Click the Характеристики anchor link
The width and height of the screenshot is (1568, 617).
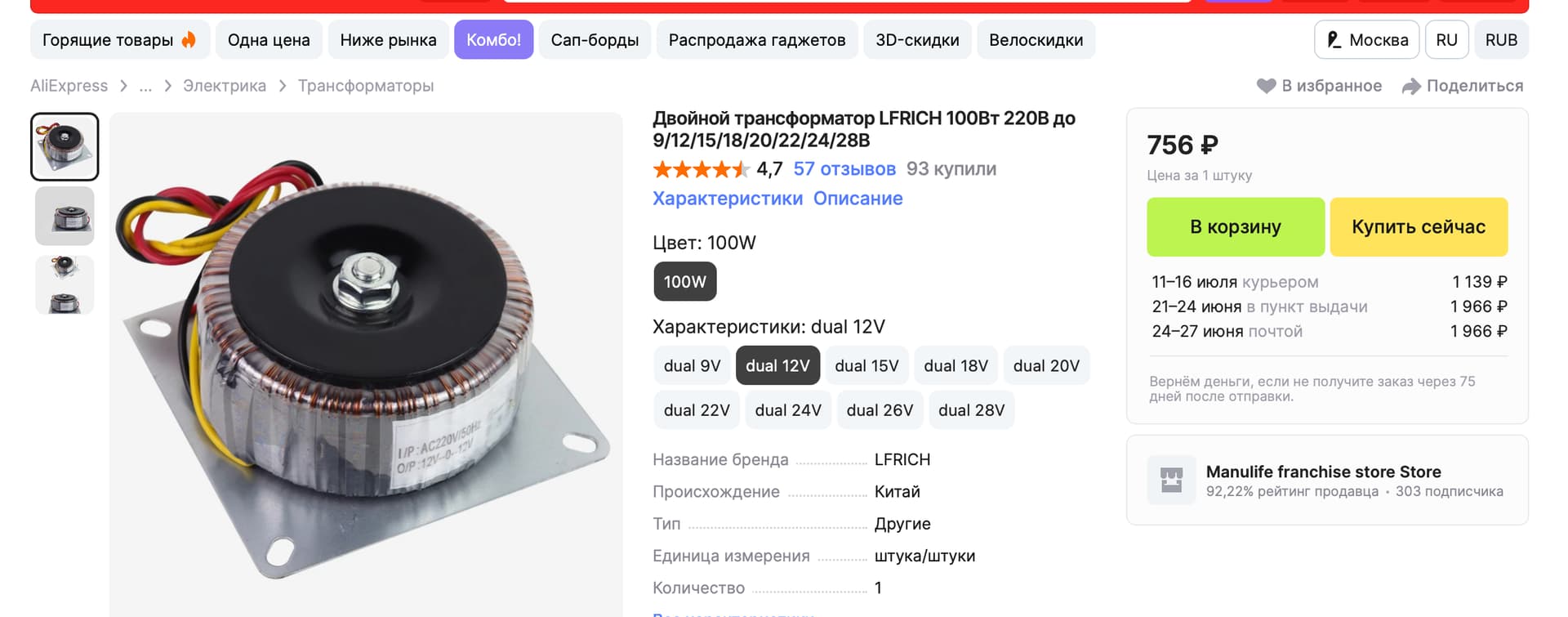(728, 199)
